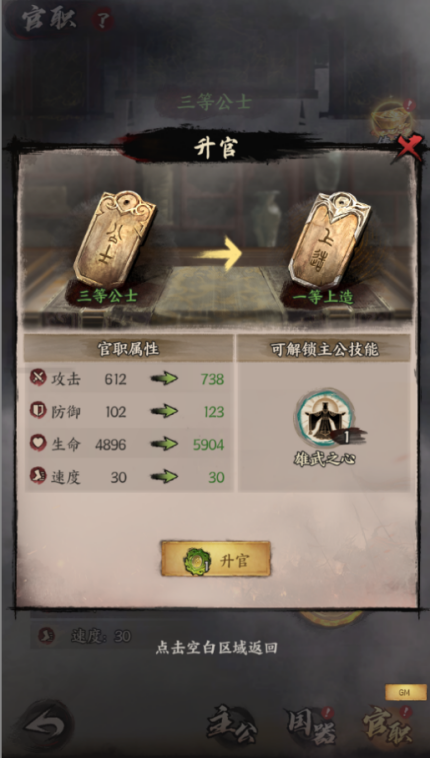Tap the 防御 defense shield icon

point(38,410)
